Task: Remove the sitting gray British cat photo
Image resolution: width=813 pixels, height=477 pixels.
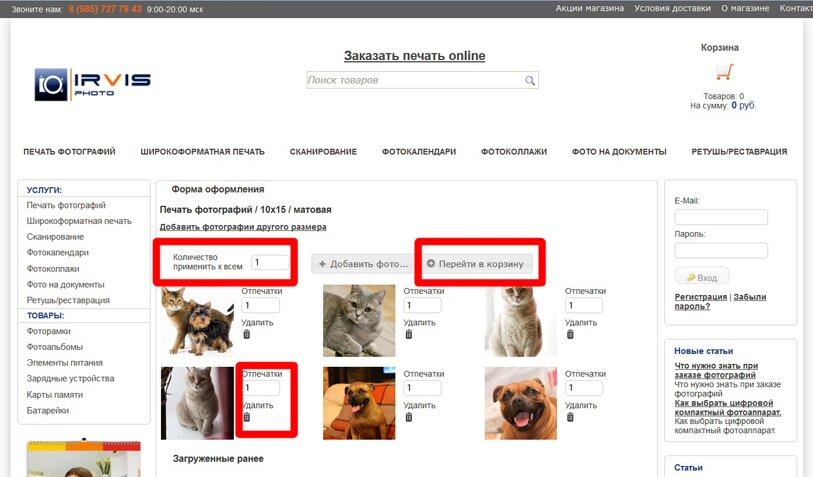Action: pyautogui.click(x=247, y=418)
